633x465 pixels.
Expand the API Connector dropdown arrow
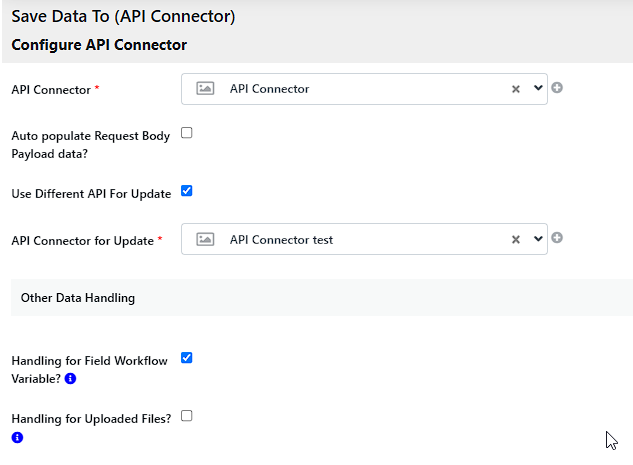[x=538, y=88]
